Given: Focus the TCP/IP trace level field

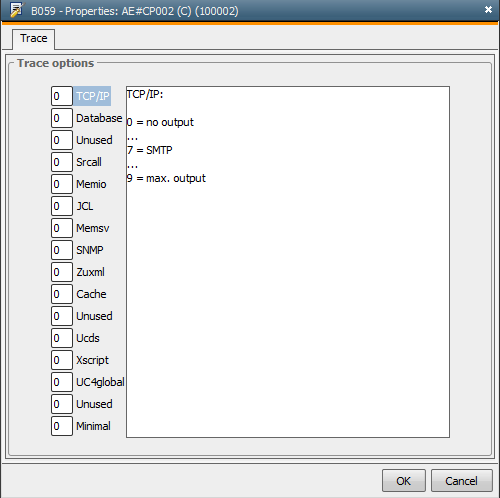Looking at the screenshot, I should pos(62,96).
